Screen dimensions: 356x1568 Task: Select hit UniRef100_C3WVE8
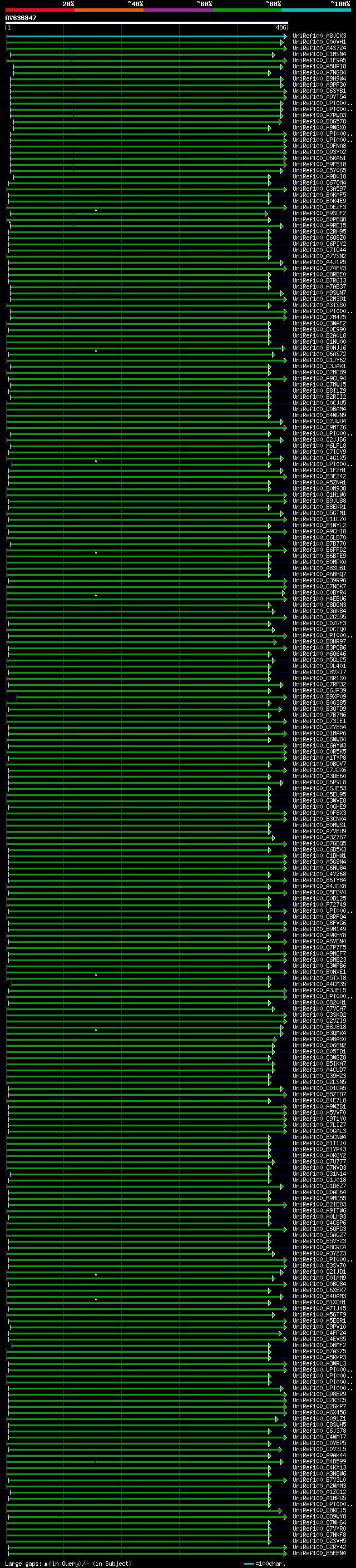[x=319, y=800]
